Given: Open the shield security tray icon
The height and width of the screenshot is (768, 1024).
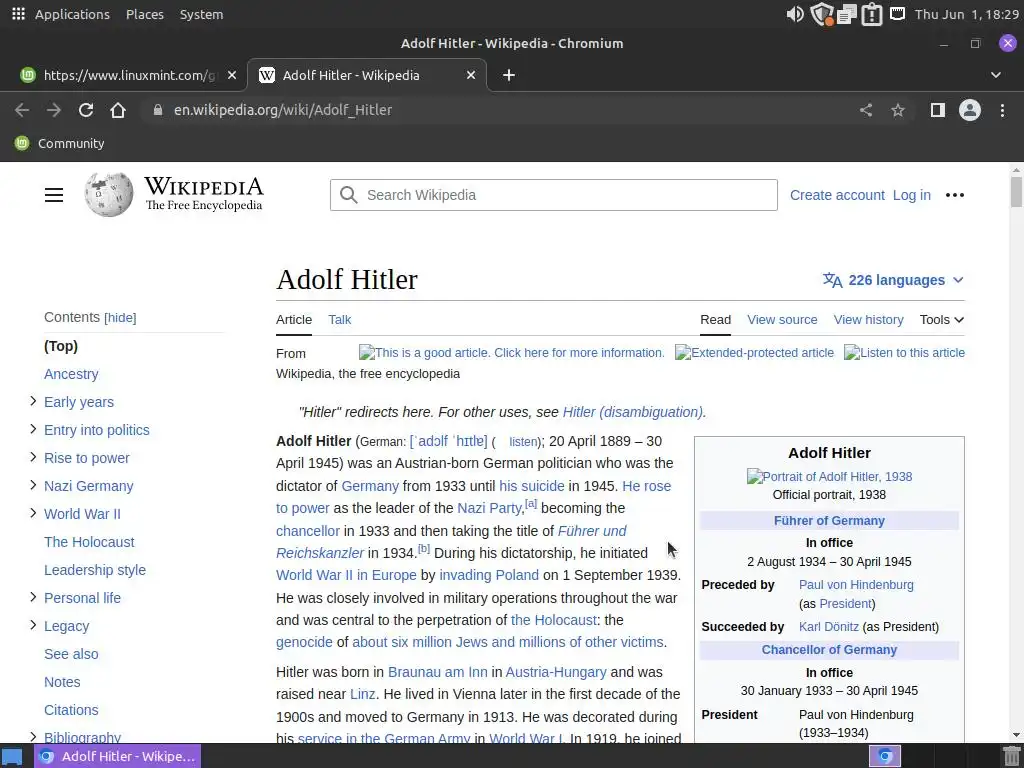Looking at the screenshot, I should click(x=822, y=14).
